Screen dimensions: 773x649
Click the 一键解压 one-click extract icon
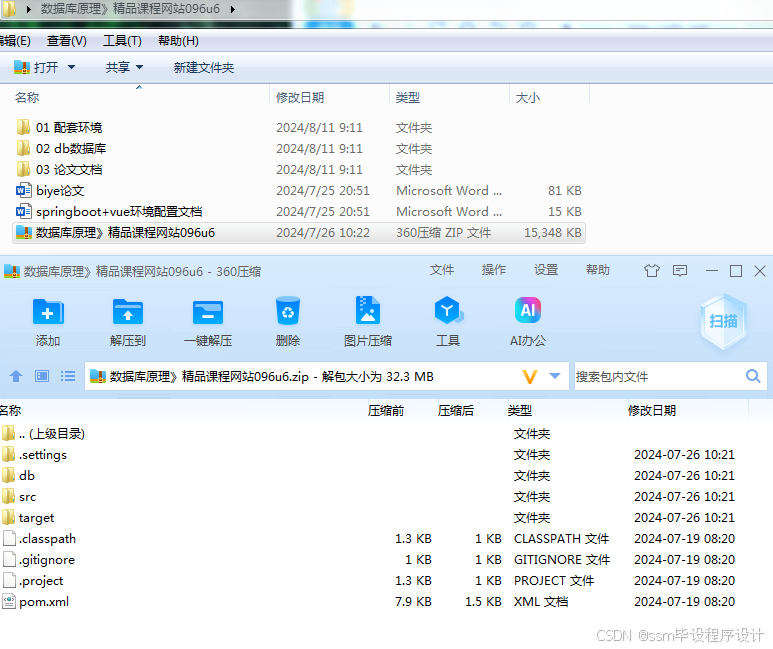click(208, 312)
